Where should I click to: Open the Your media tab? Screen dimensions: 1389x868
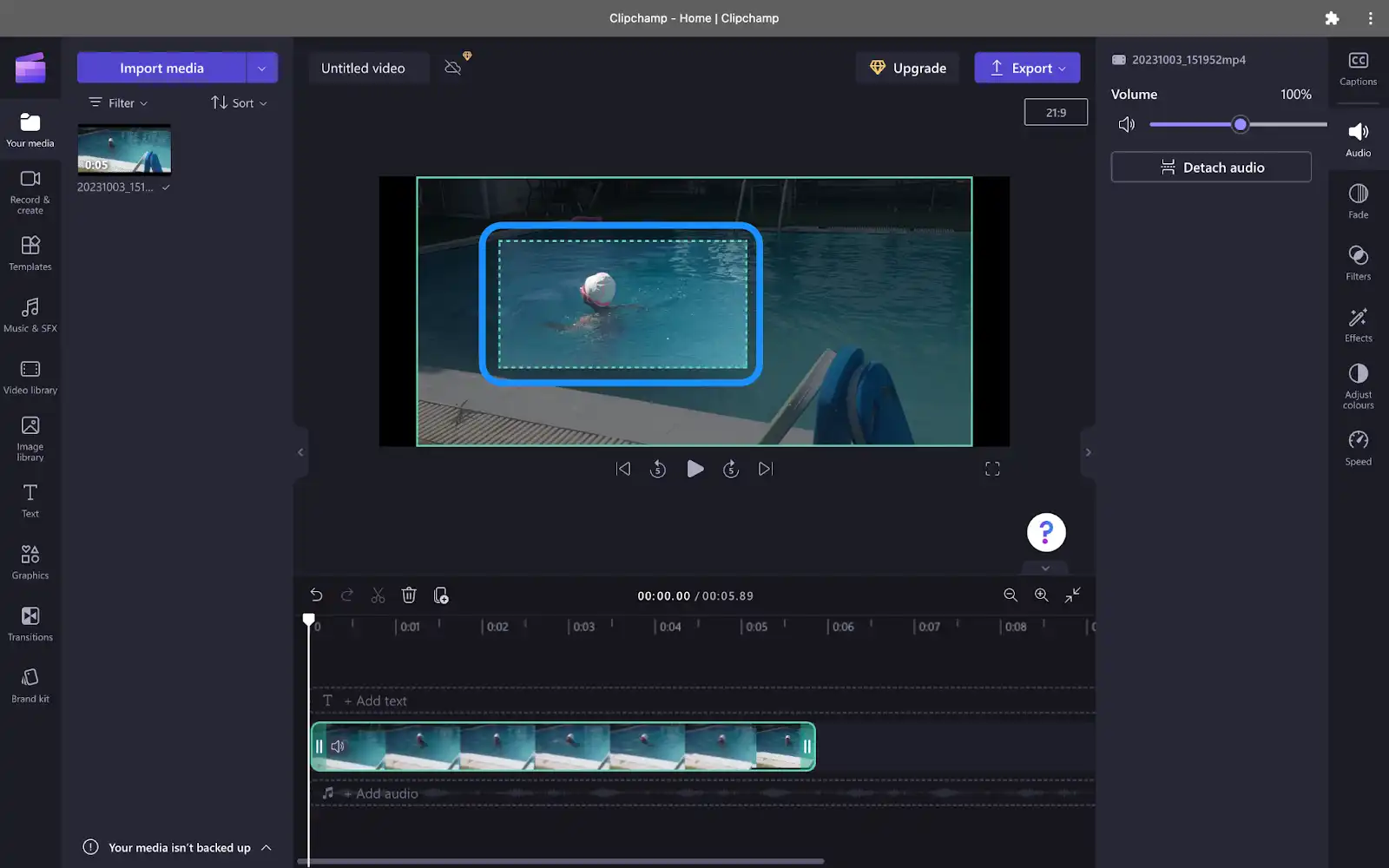(x=30, y=128)
